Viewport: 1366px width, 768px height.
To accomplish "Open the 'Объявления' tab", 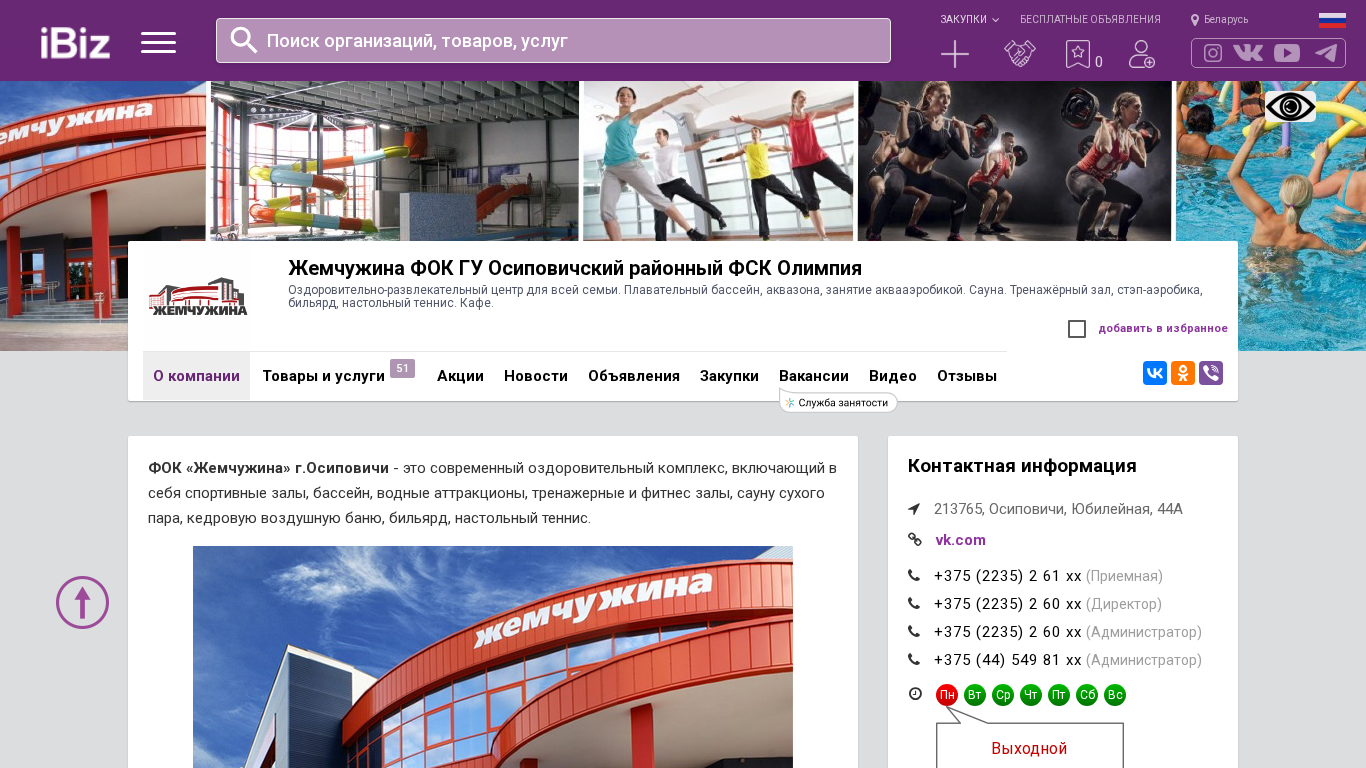I will (634, 376).
